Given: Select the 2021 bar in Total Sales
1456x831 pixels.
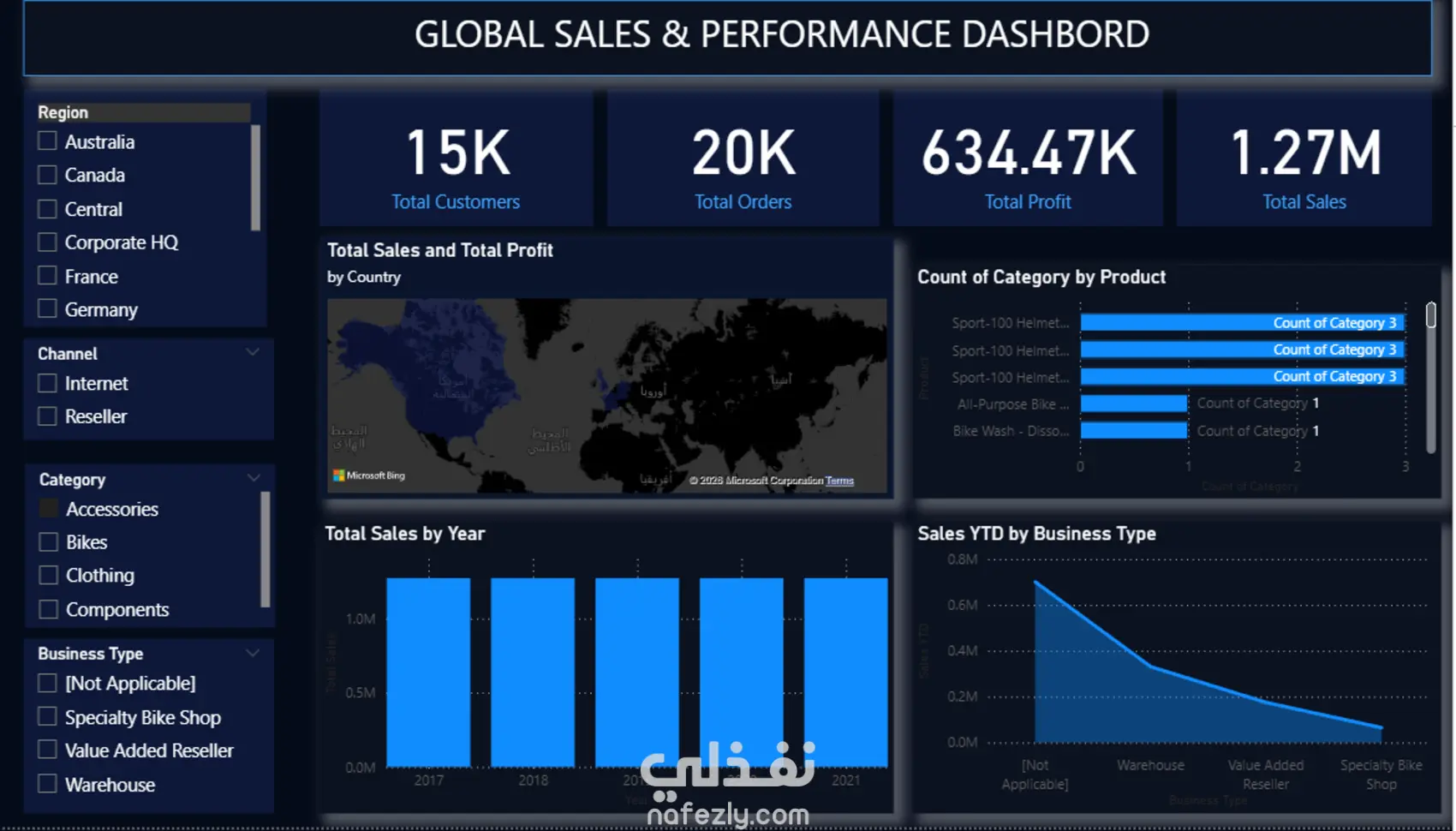Looking at the screenshot, I should (x=845, y=673).
